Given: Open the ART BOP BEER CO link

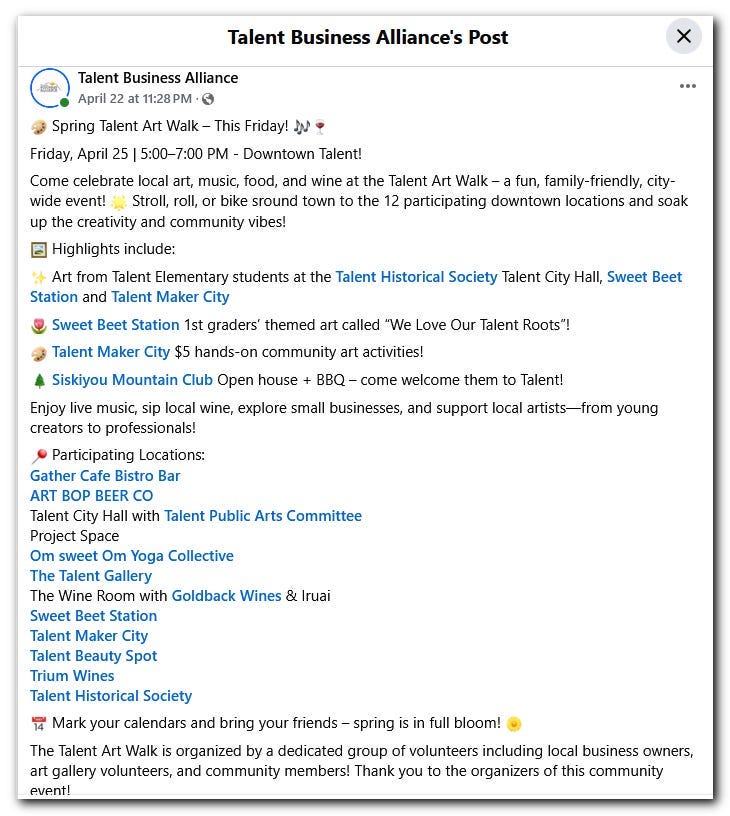Looking at the screenshot, I should 92,495.
